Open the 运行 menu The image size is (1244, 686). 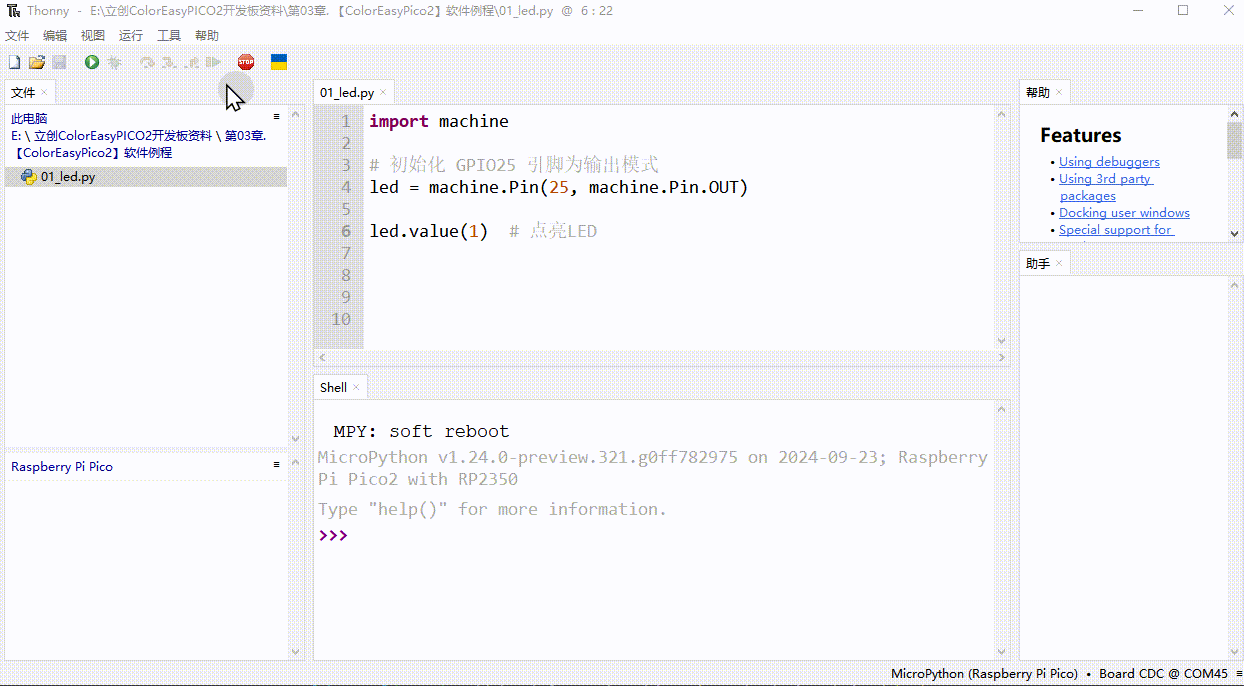click(131, 36)
